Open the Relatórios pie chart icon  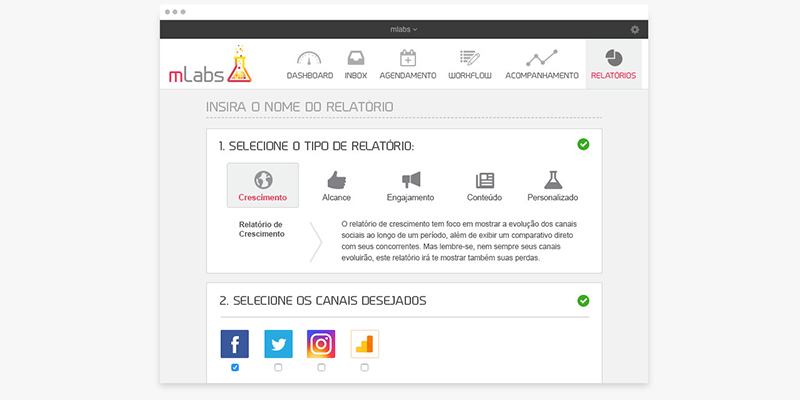click(614, 58)
